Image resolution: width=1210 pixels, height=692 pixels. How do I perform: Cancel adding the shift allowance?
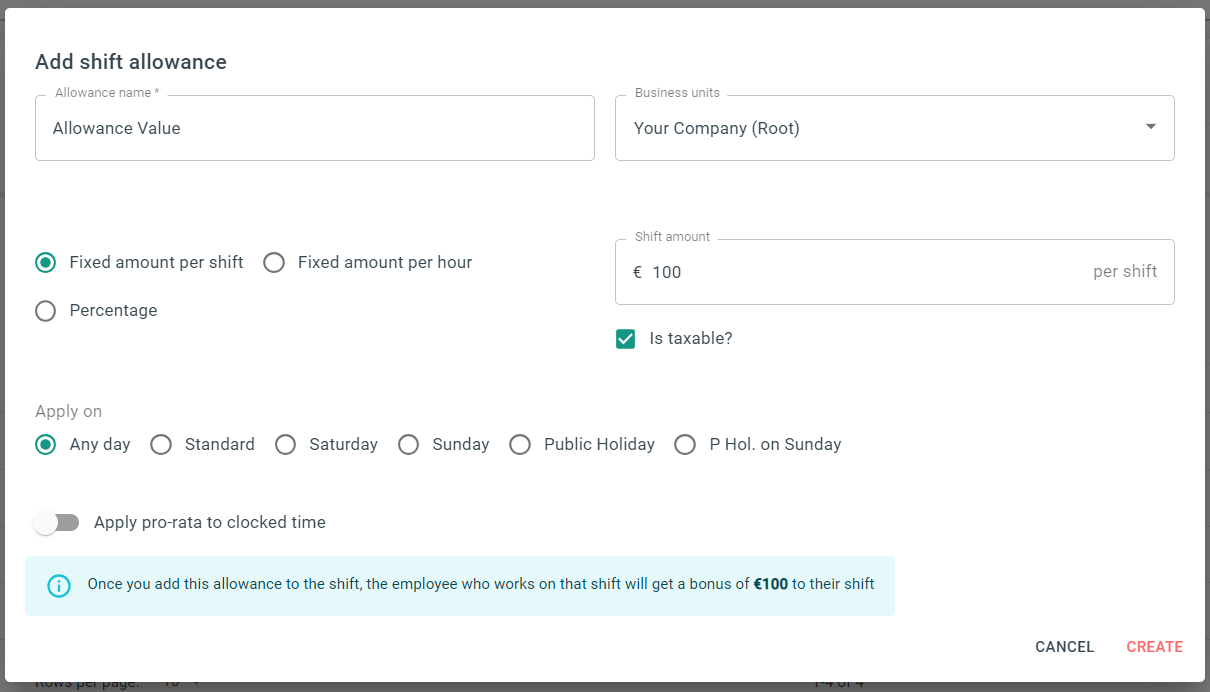point(1064,646)
